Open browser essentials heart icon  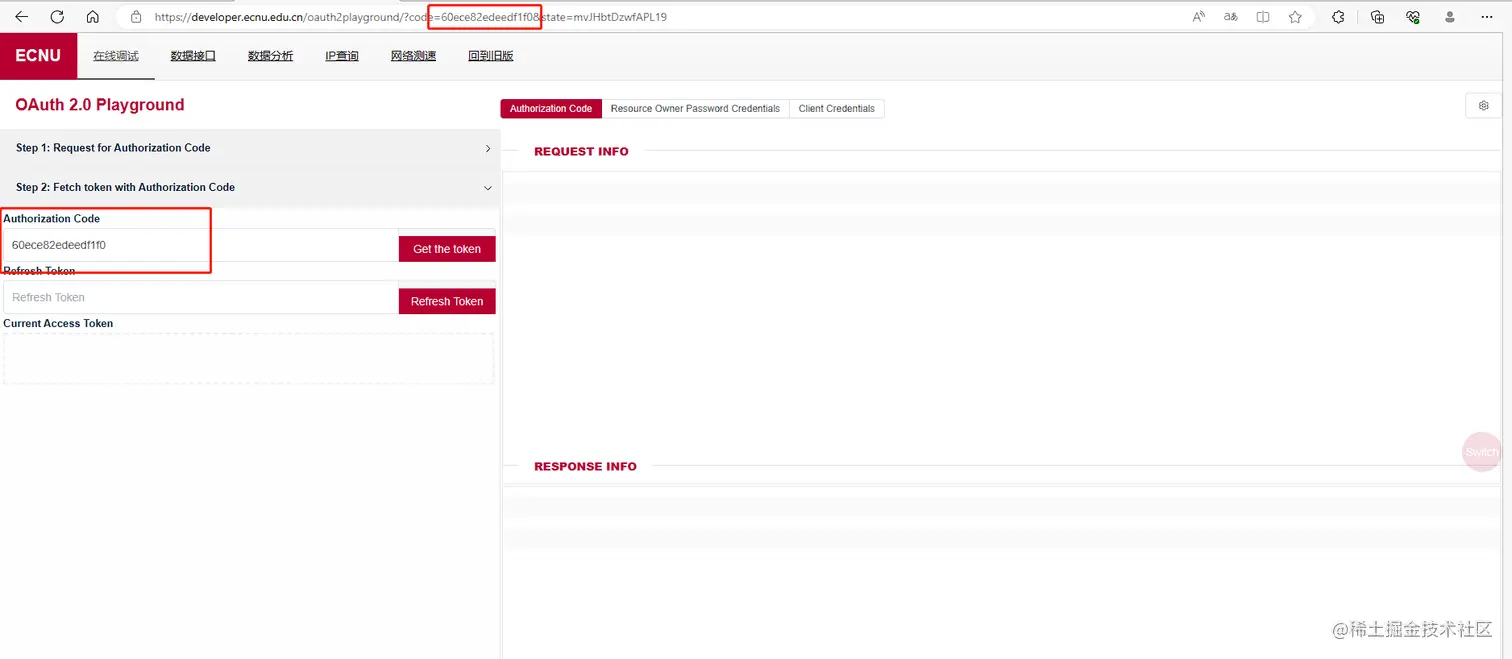(1413, 17)
